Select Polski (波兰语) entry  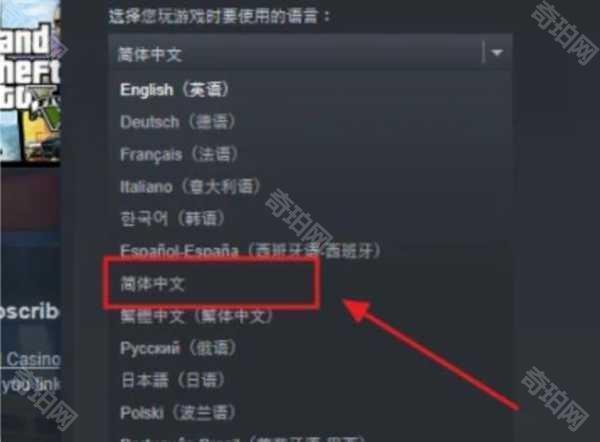[178, 413]
